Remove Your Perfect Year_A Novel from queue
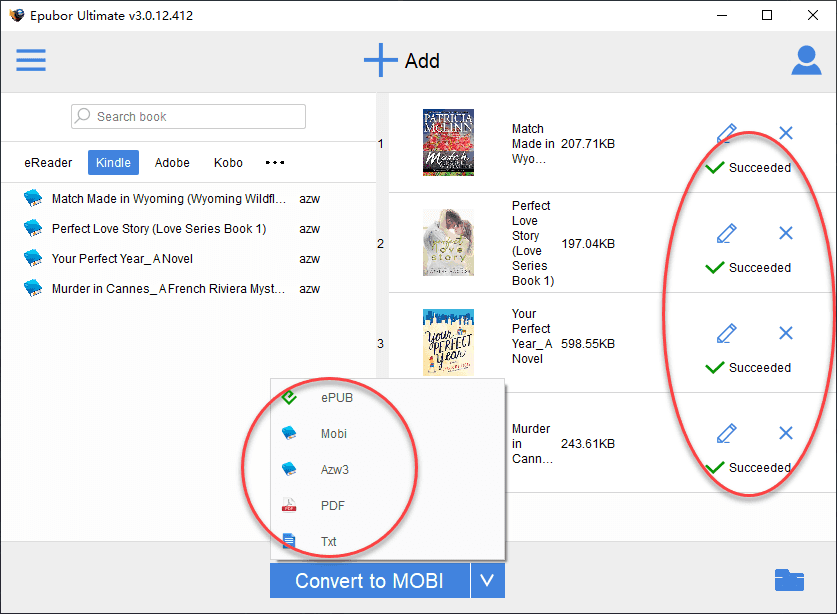Viewport: 837px width, 614px height. click(786, 333)
